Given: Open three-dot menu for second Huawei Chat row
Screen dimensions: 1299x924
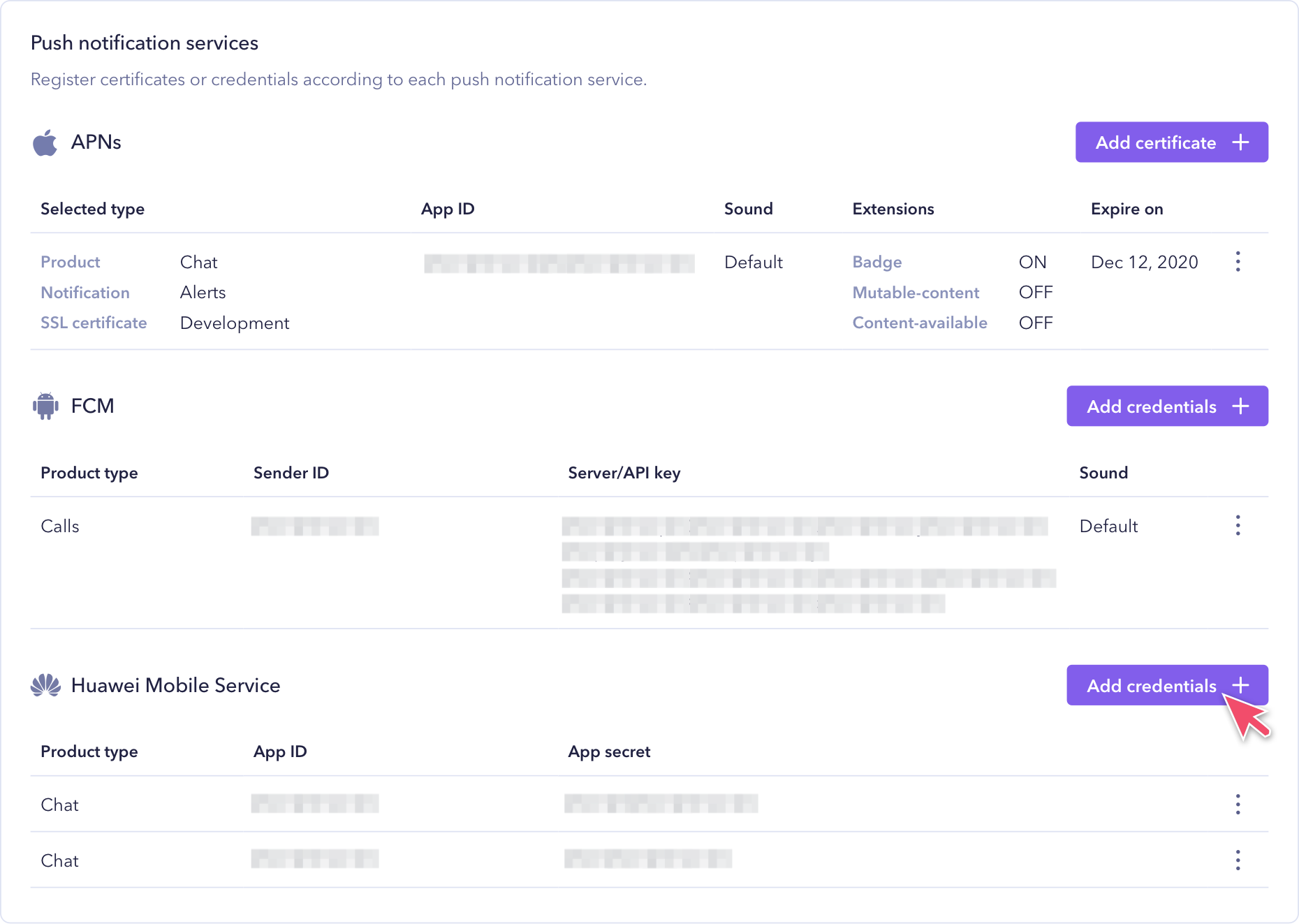Looking at the screenshot, I should click(x=1238, y=860).
